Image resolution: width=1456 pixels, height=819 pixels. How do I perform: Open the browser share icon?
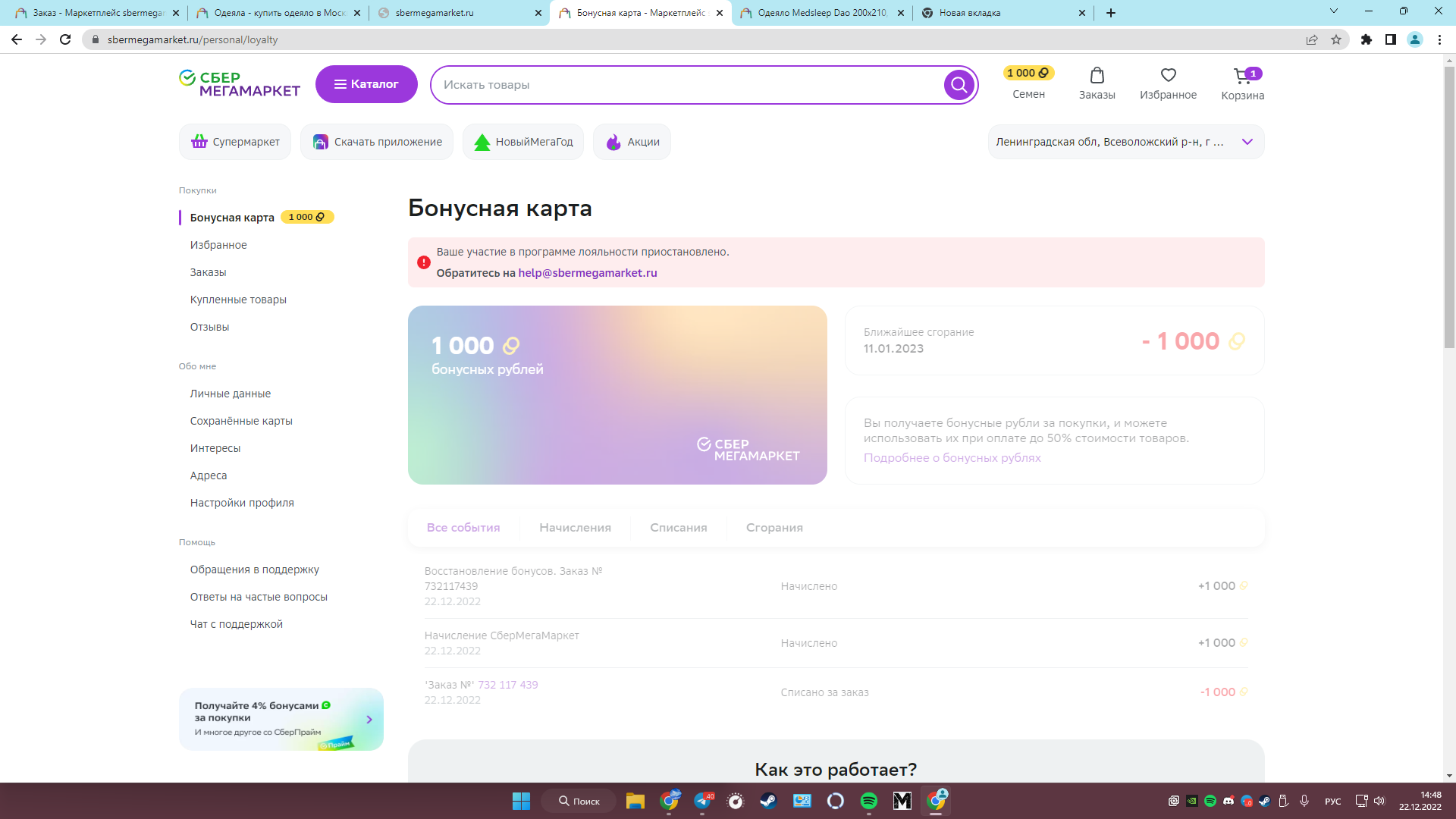click(1312, 39)
